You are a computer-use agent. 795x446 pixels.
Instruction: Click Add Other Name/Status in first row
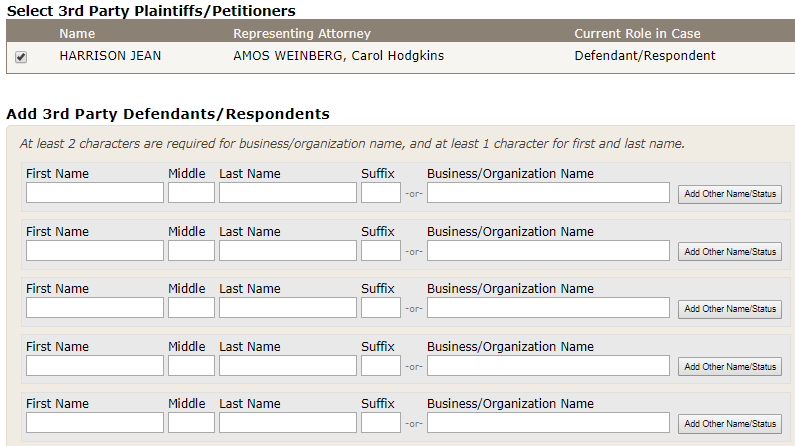730,194
